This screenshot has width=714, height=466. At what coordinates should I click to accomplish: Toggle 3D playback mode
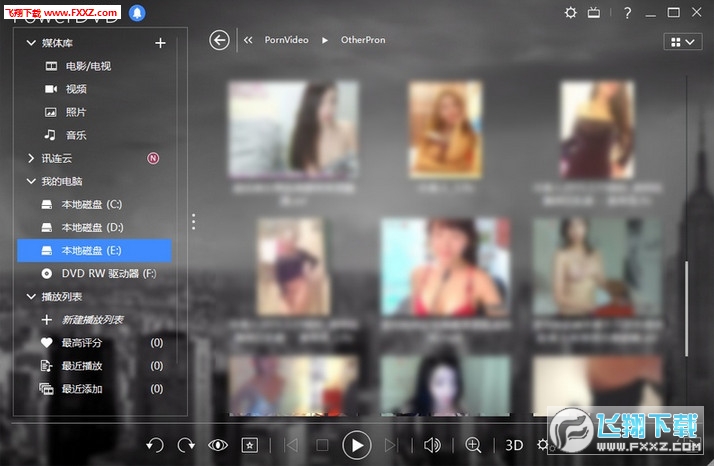click(514, 445)
